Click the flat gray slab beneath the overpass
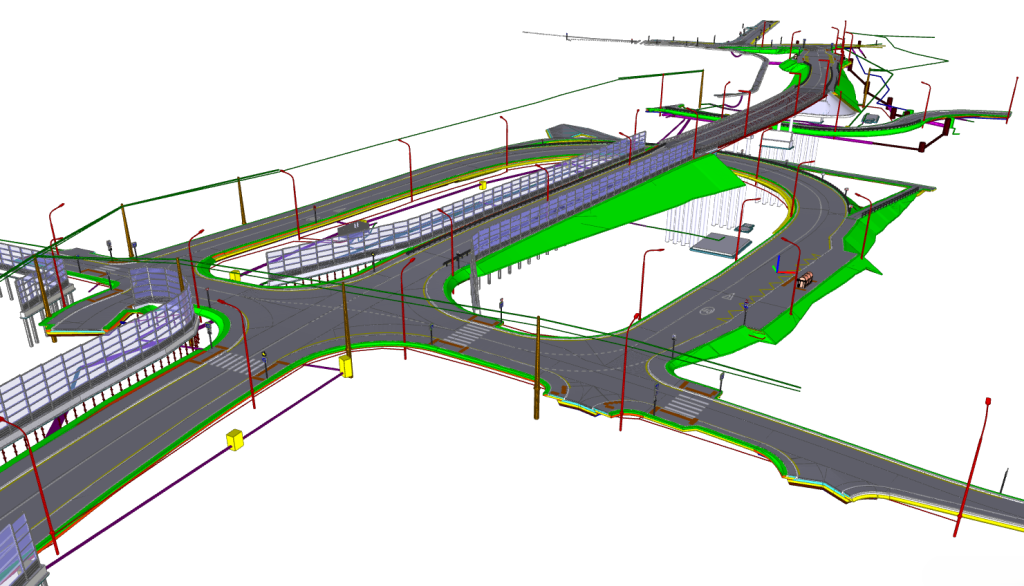 (715, 244)
